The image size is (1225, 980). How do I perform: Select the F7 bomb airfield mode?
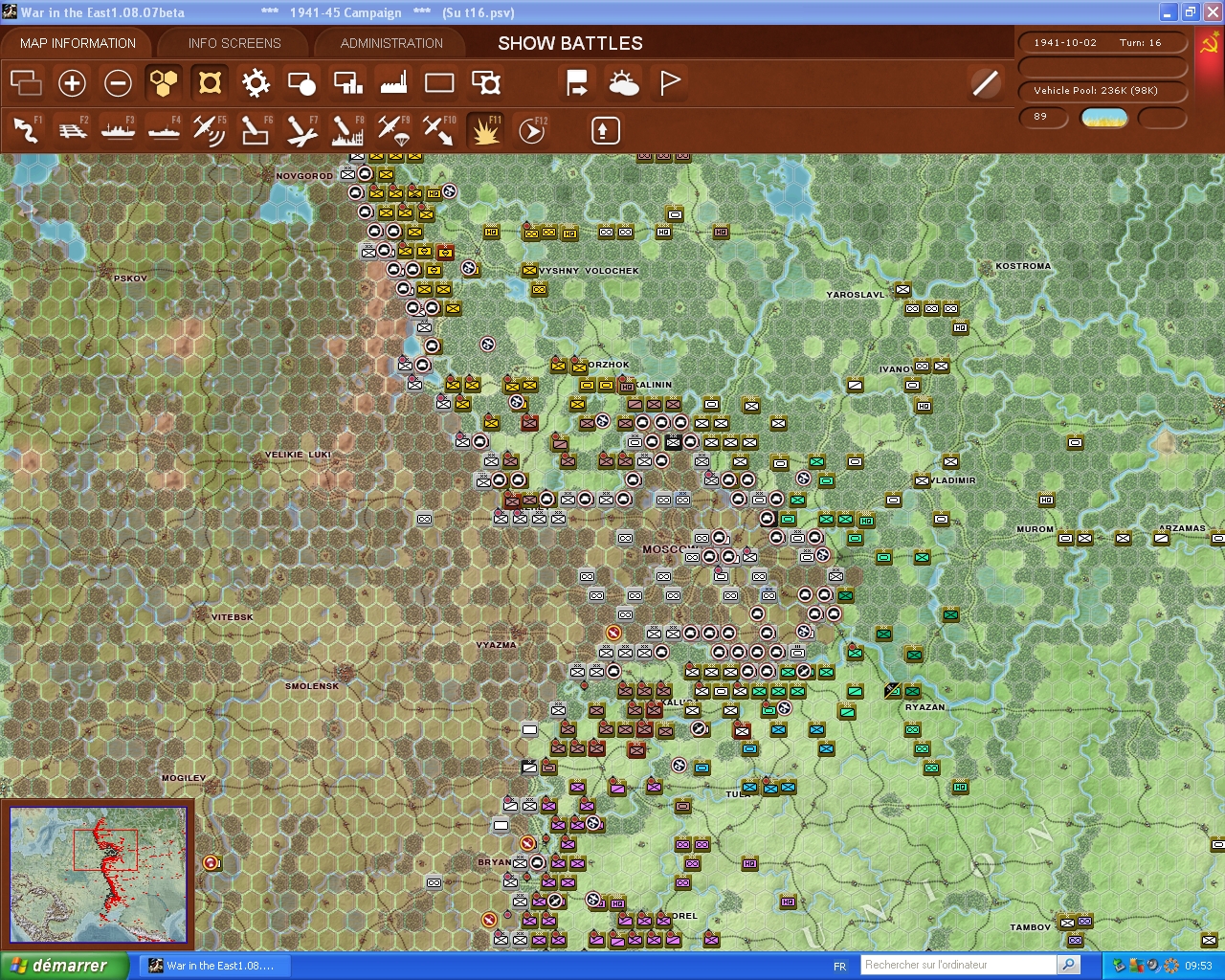pyautogui.click(x=301, y=130)
